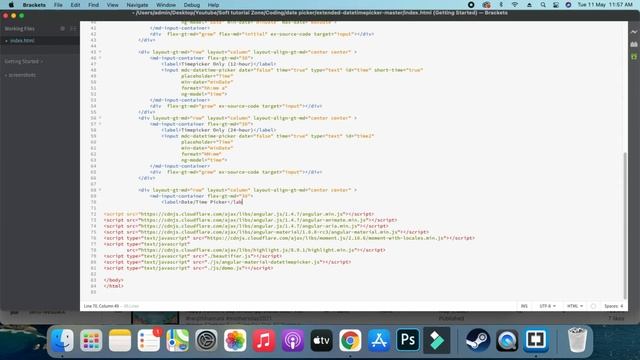The image size is (640, 360).
Task: Open QuickTime Player in the Dock
Action: click(507, 340)
